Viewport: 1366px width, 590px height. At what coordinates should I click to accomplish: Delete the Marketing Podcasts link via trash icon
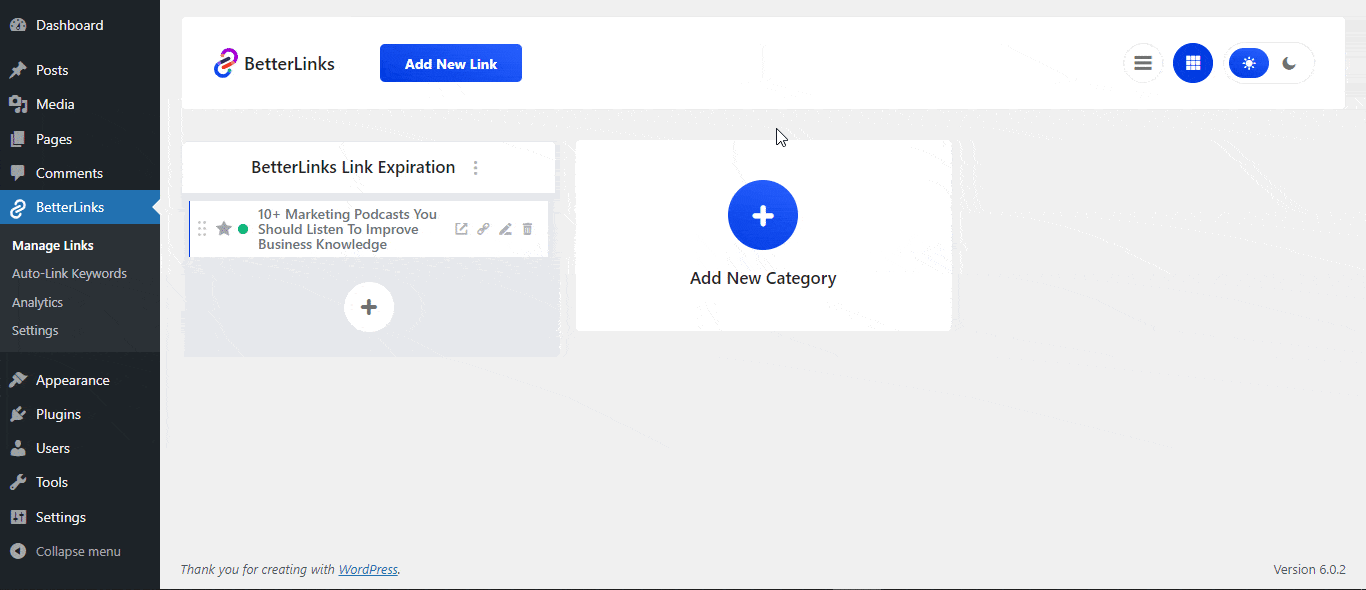click(x=528, y=229)
